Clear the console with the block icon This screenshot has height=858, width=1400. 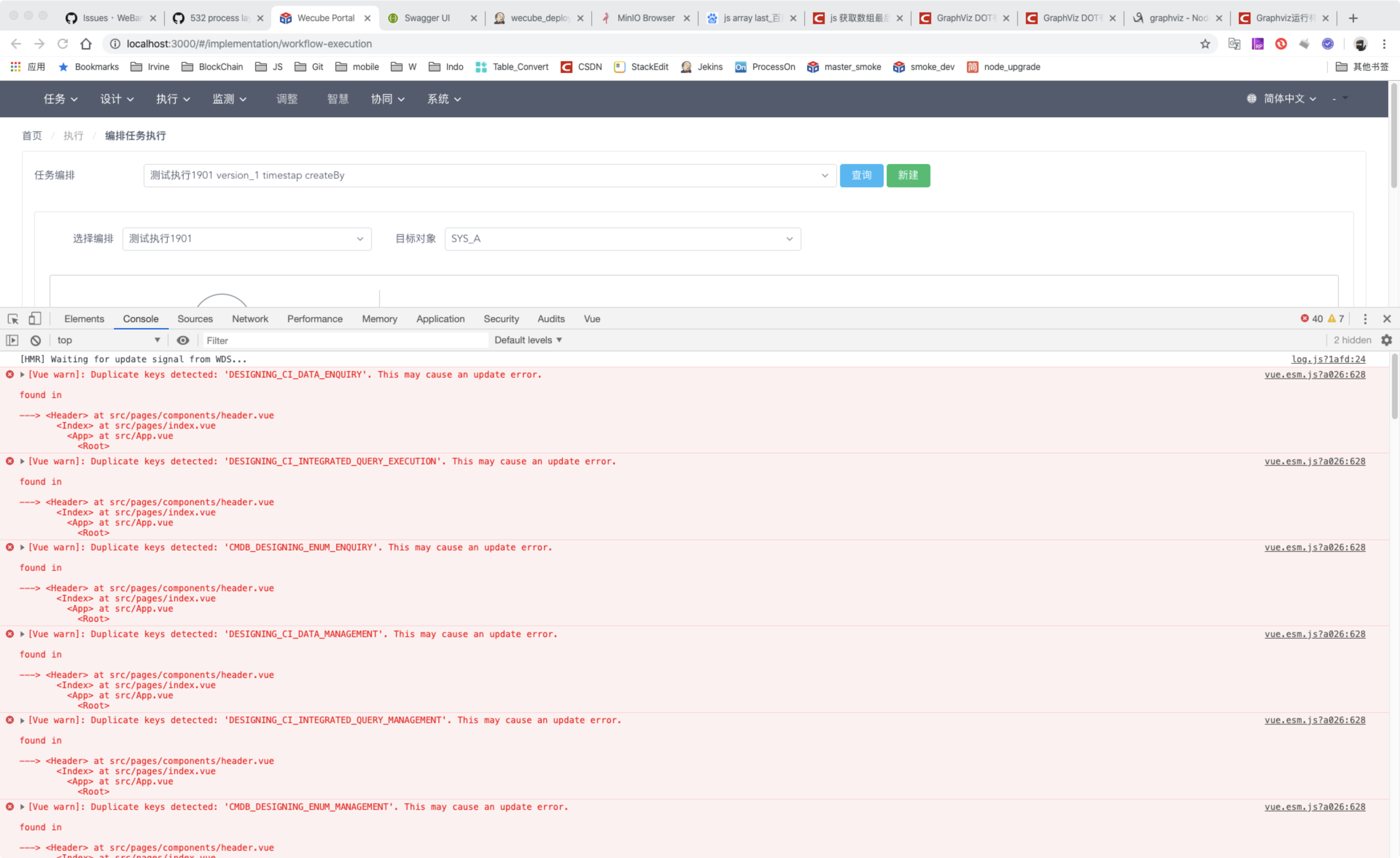[x=36, y=340]
